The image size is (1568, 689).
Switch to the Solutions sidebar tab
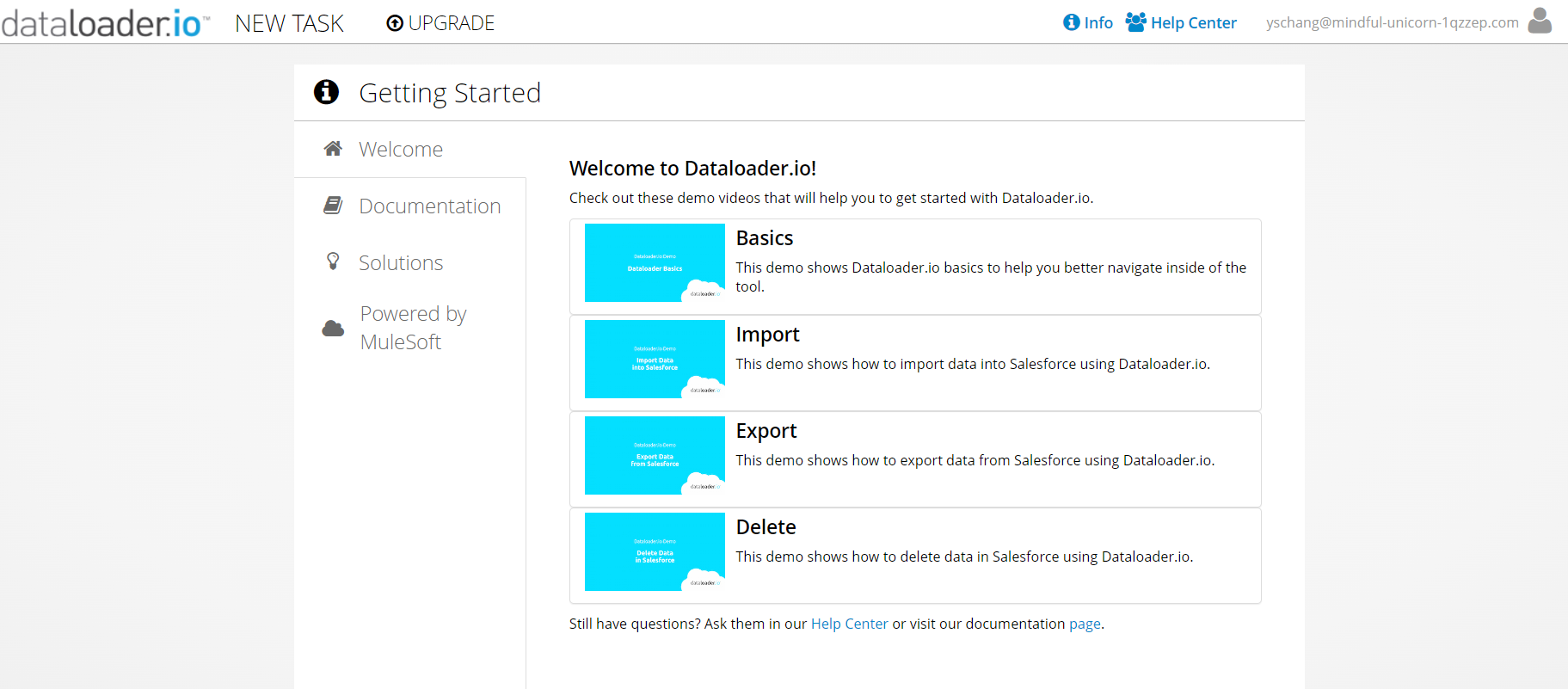[x=410, y=262]
